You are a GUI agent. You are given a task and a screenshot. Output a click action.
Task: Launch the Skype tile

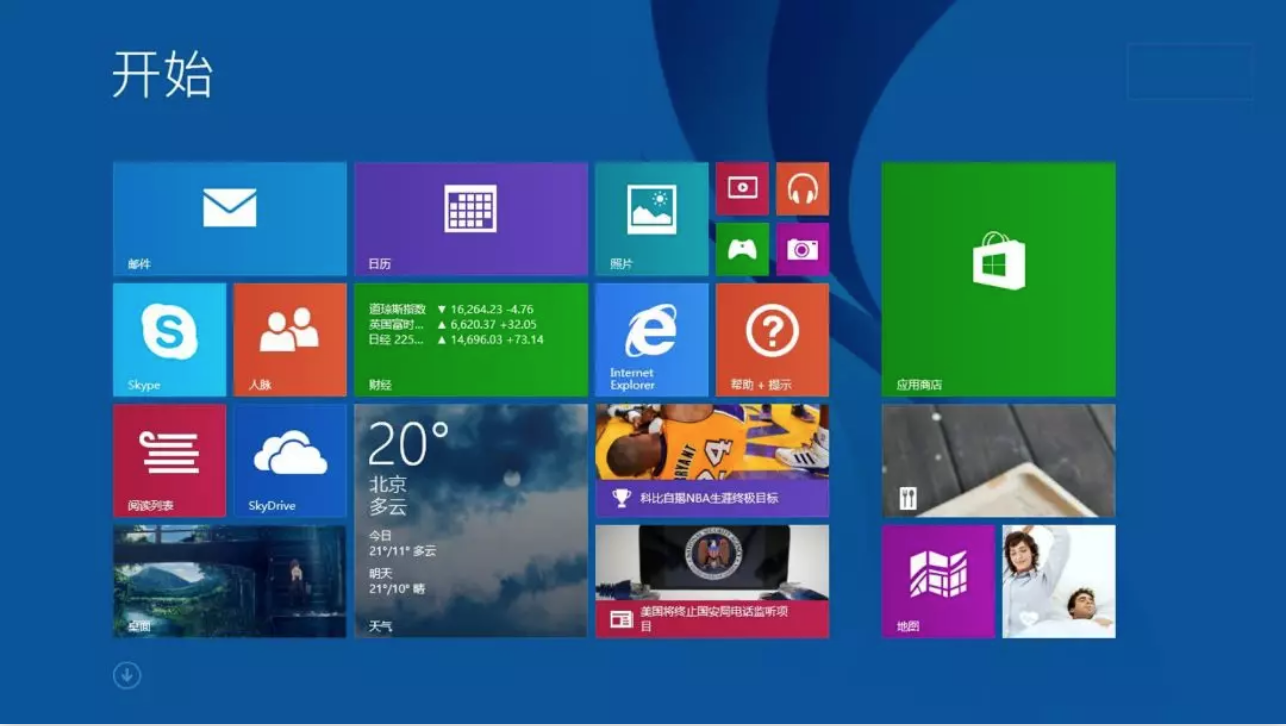pos(170,340)
